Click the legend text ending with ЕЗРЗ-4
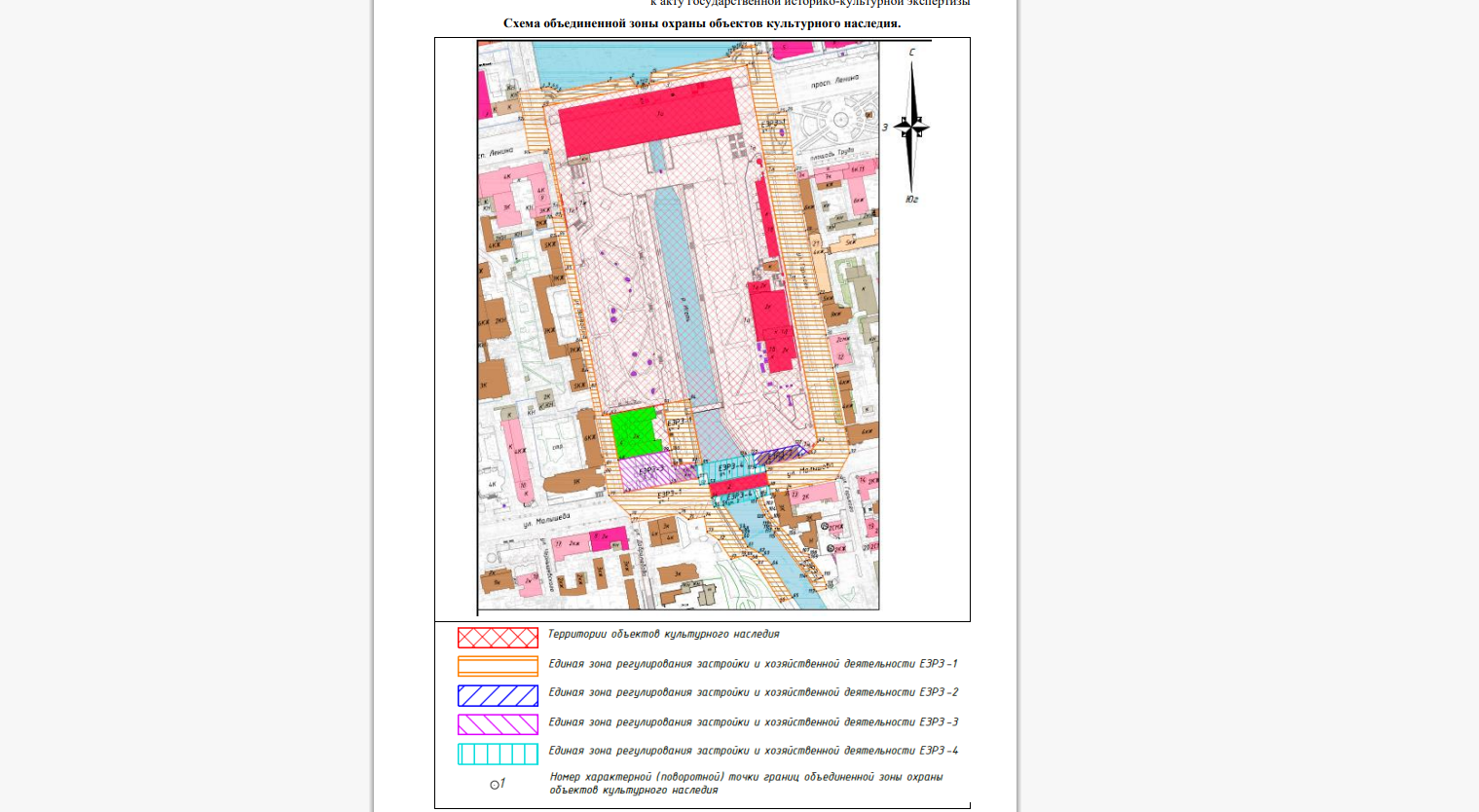 (x=753, y=751)
